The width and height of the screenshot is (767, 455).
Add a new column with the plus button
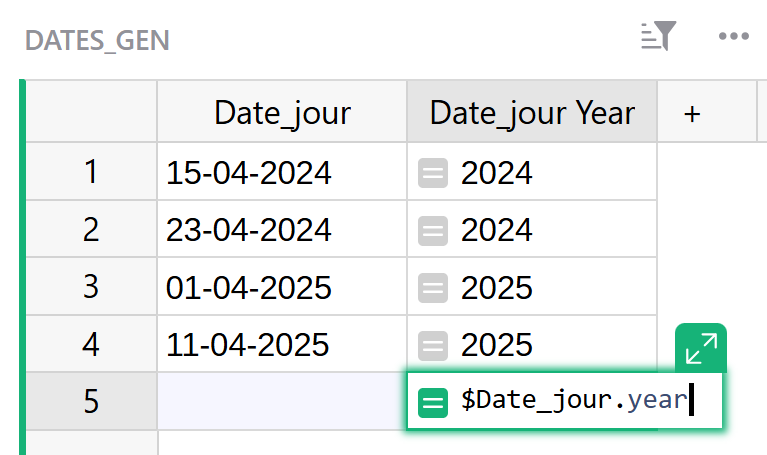691,113
